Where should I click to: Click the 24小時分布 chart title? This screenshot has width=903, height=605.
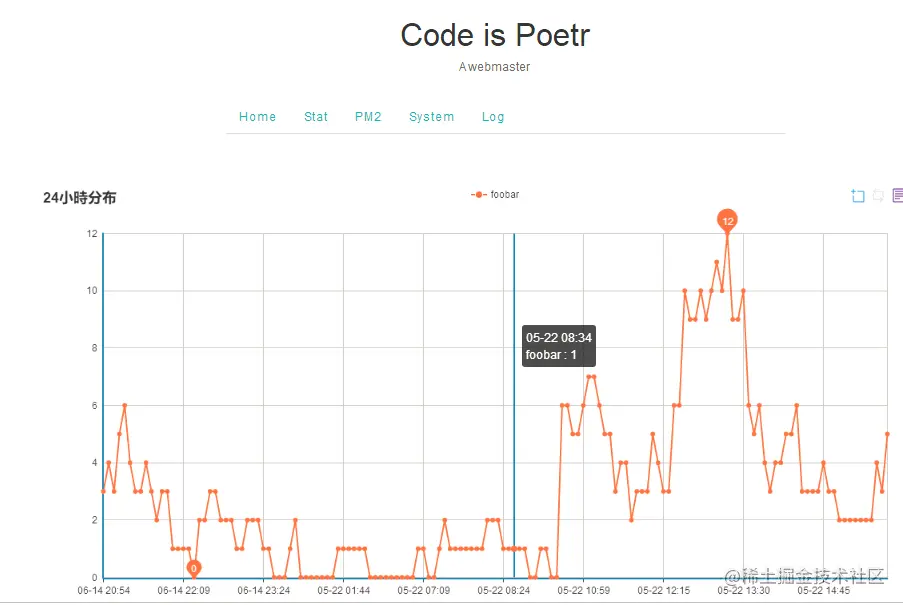click(x=79, y=198)
